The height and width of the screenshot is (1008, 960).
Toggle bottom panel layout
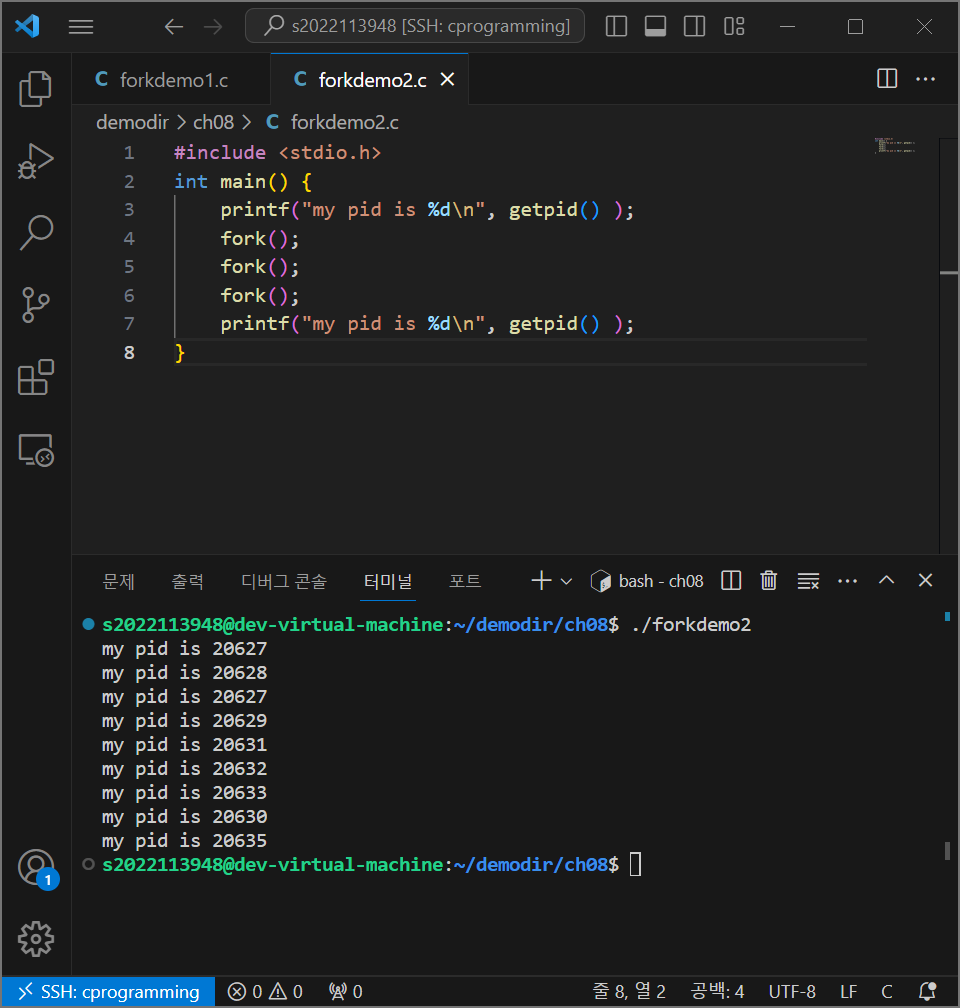655,26
